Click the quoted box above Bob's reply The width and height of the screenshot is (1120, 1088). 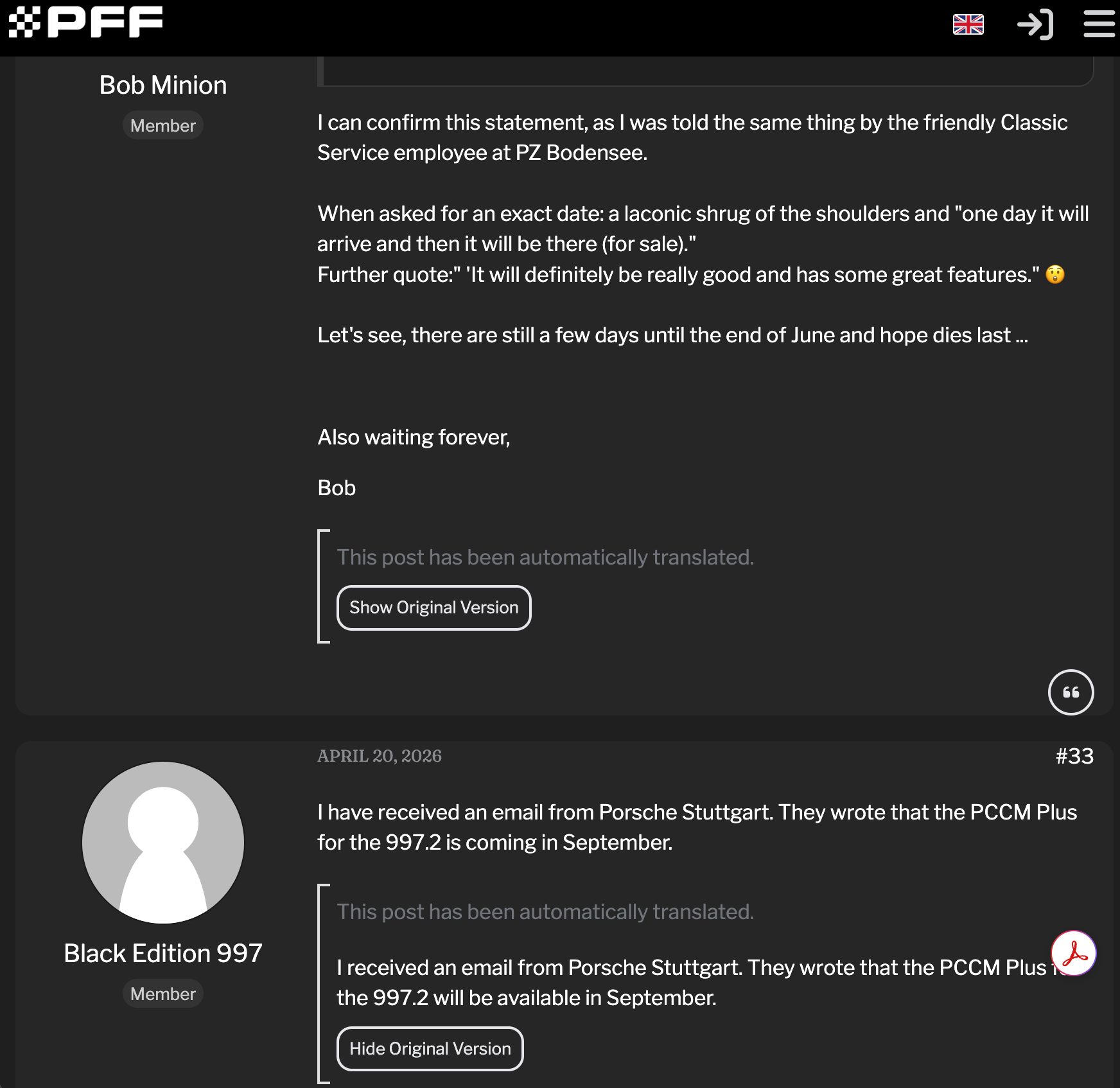pos(705,71)
